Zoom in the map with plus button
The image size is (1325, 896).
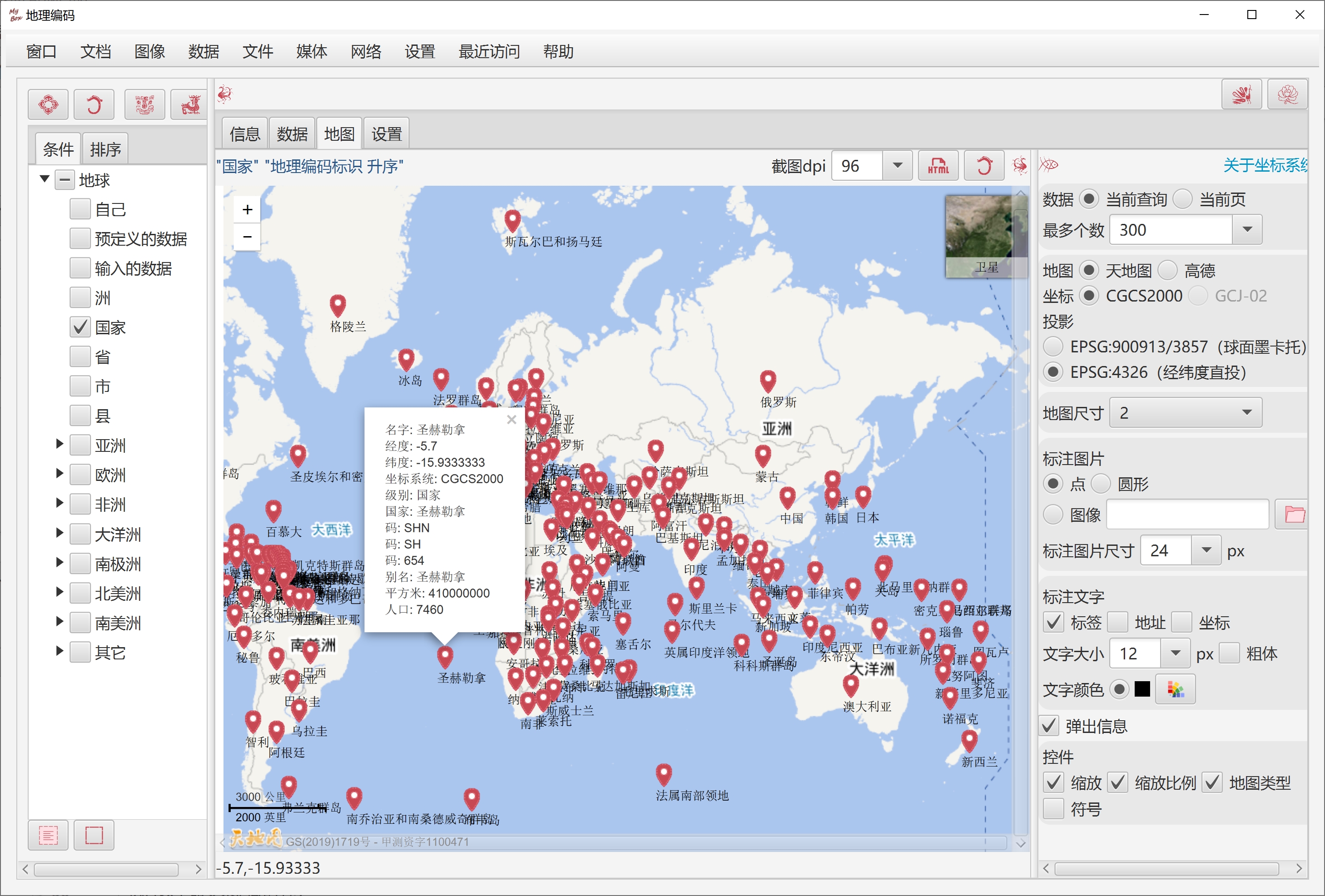coord(248,210)
